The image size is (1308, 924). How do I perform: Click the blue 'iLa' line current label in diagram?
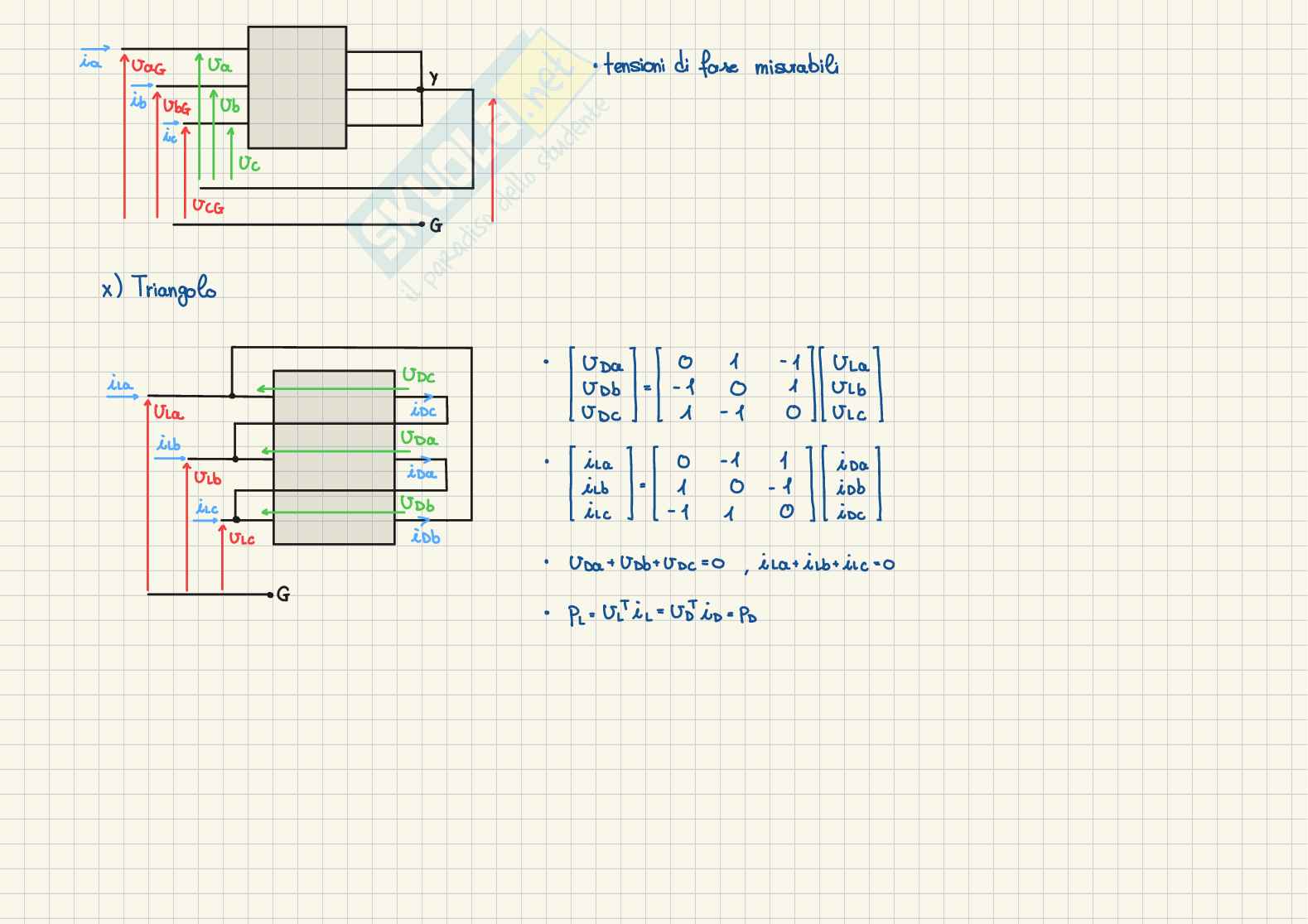pyautogui.click(x=120, y=383)
